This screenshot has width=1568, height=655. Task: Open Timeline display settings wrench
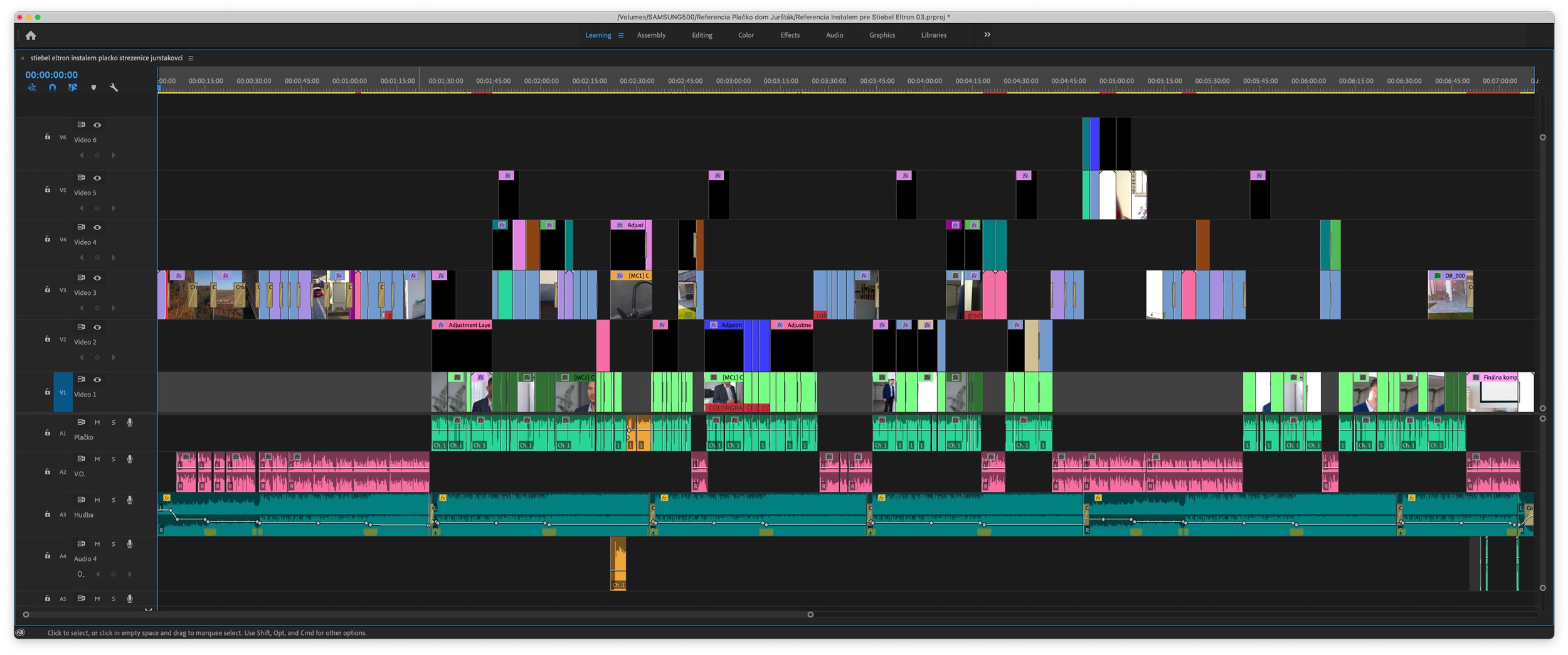pos(114,88)
